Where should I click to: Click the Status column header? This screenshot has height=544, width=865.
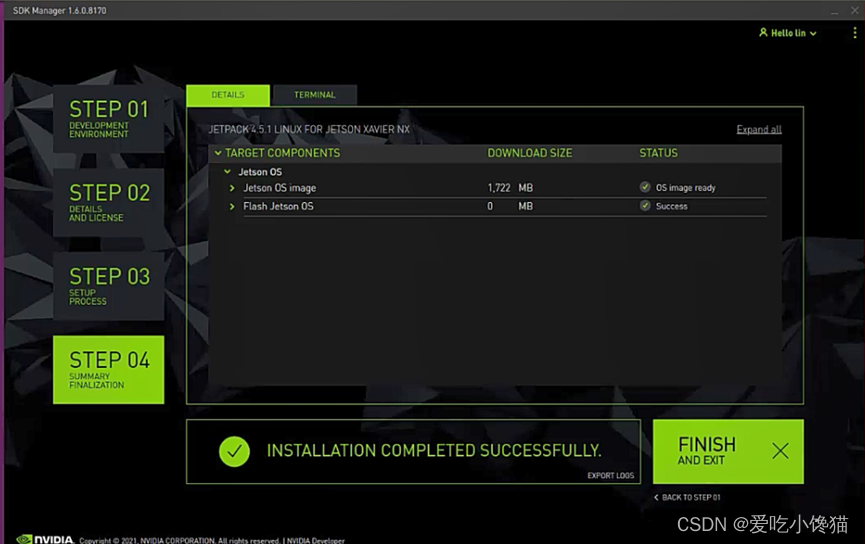[659, 153]
